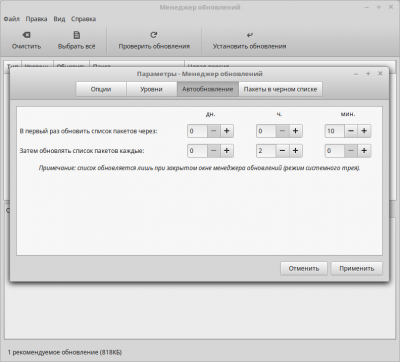
Task: Switch to the Уровни tab
Action: 151,89
